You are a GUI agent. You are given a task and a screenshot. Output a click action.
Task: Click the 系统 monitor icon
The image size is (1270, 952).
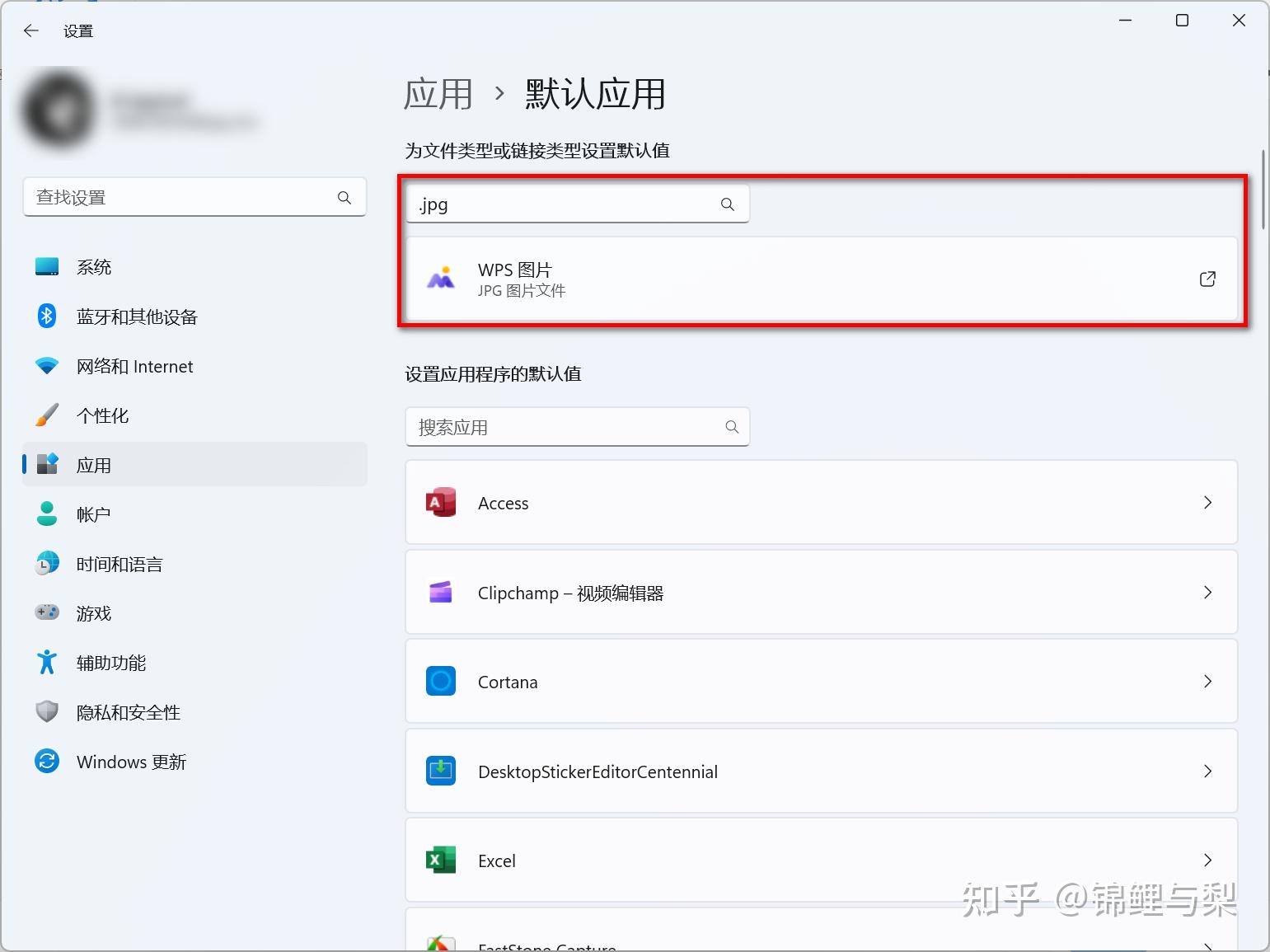pos(47,267)
